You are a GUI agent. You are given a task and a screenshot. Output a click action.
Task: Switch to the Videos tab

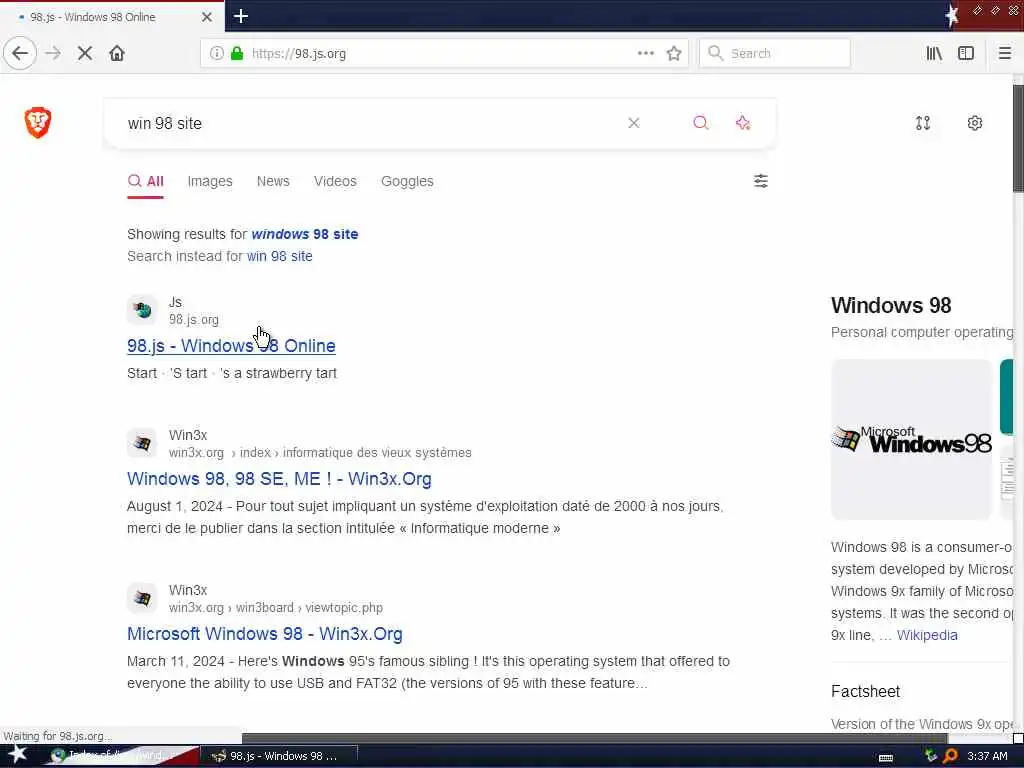[335, 182]
